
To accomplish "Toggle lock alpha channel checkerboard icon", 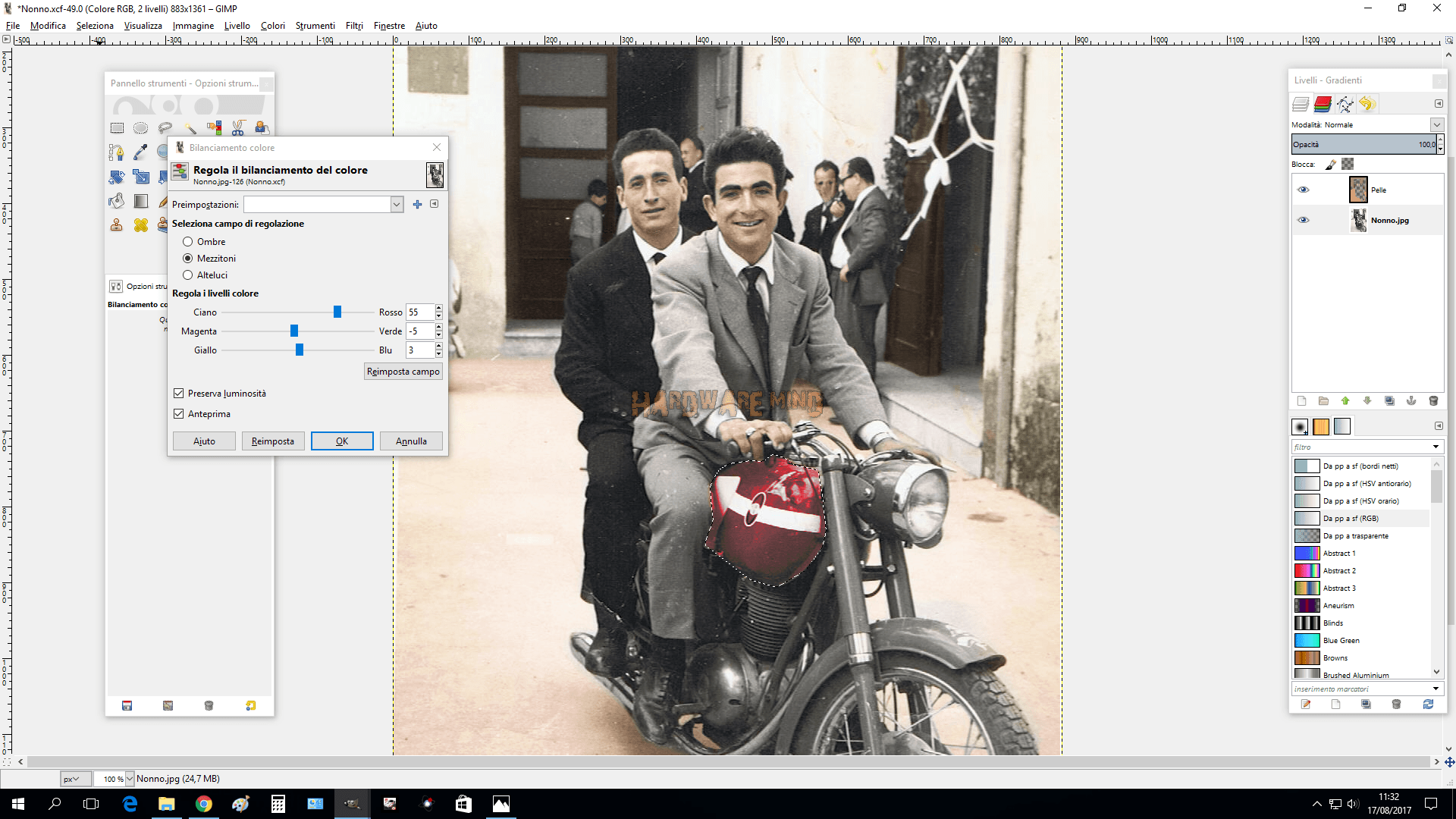I will [x=1348, y=164].
